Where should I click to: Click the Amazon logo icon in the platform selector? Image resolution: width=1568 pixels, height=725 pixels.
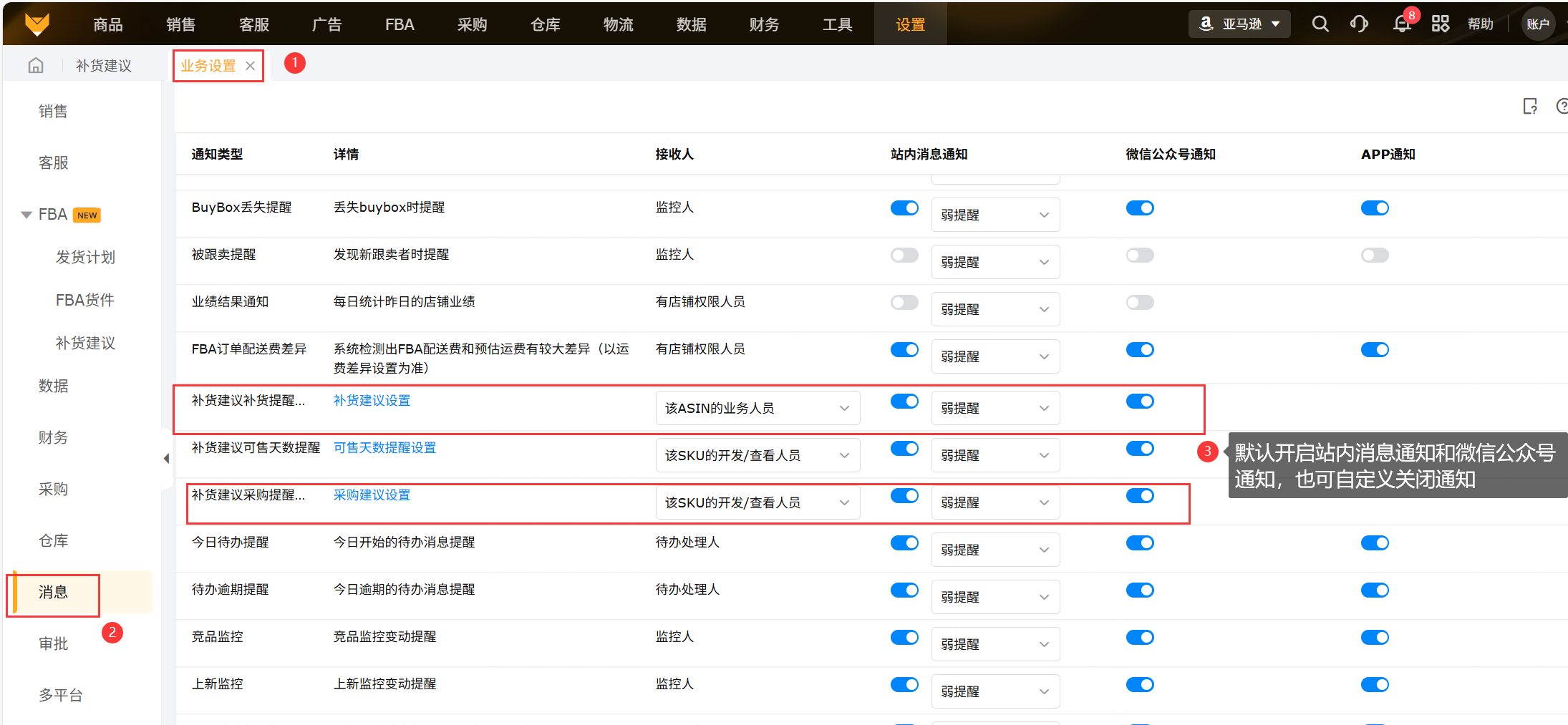[1206, 24]
